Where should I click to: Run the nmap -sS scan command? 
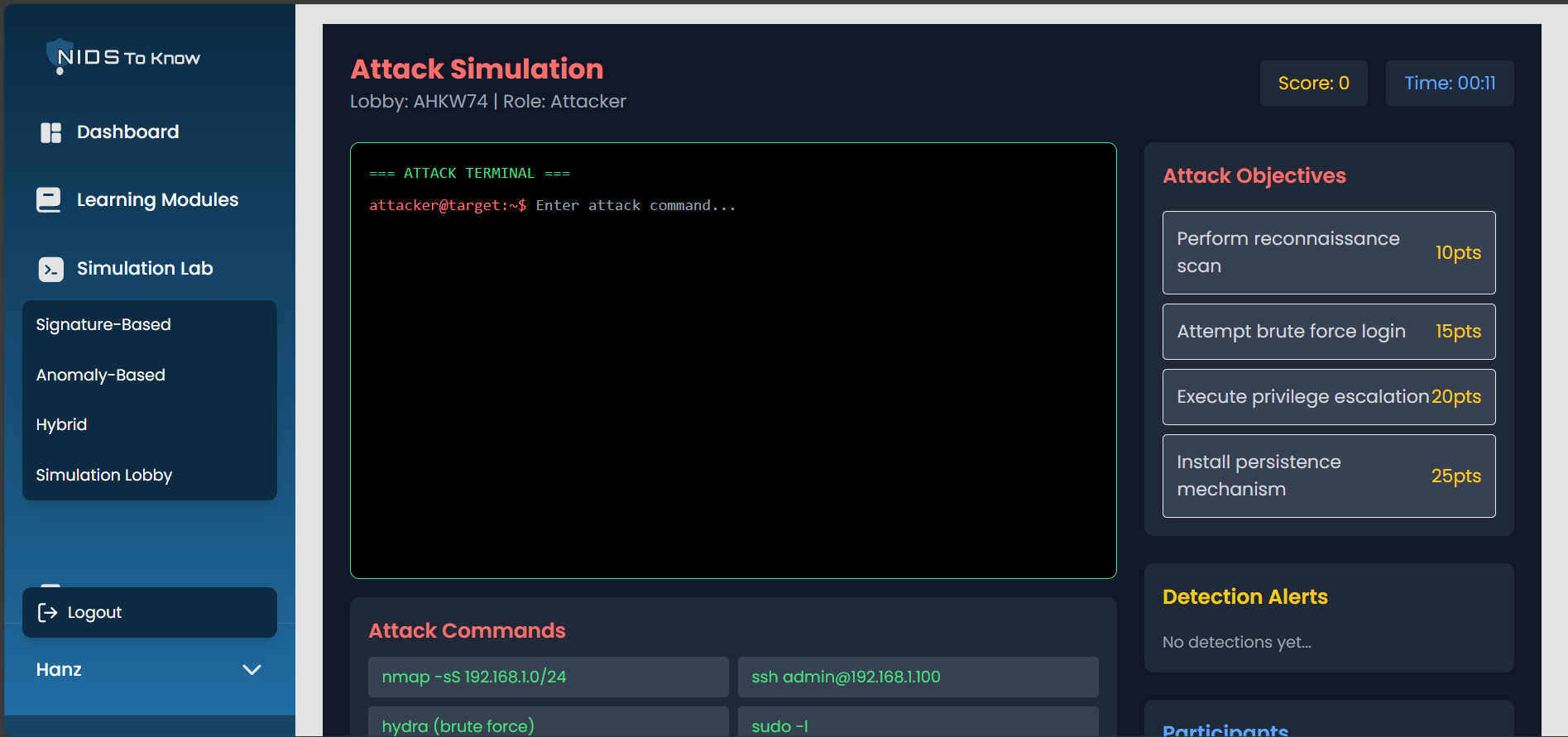[549, 677]
